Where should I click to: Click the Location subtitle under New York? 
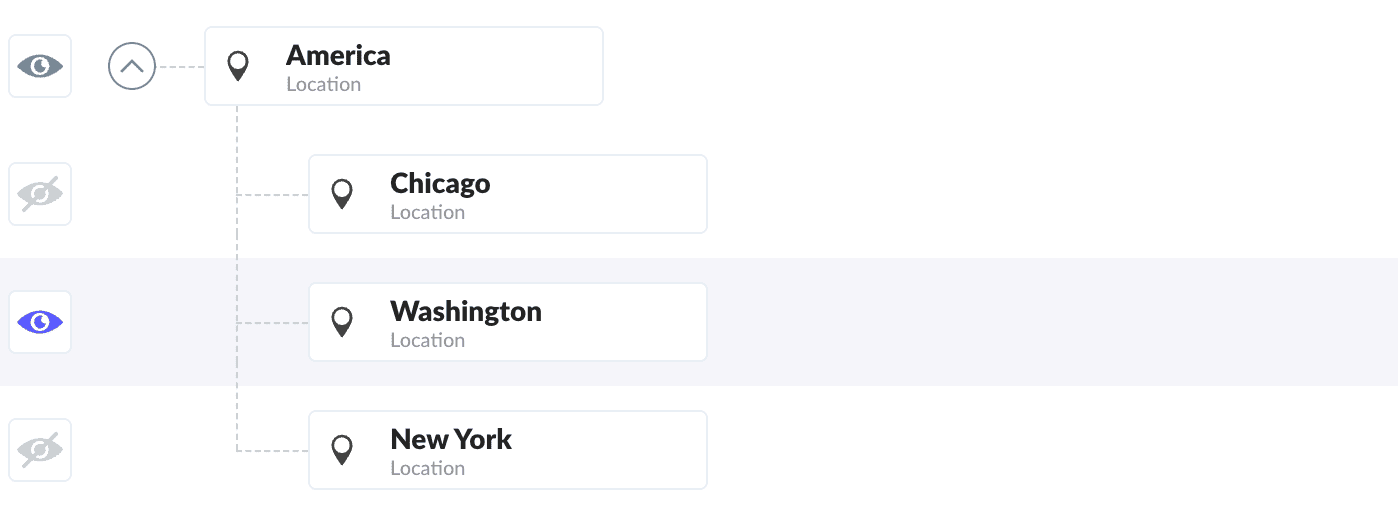click(427, 468)
